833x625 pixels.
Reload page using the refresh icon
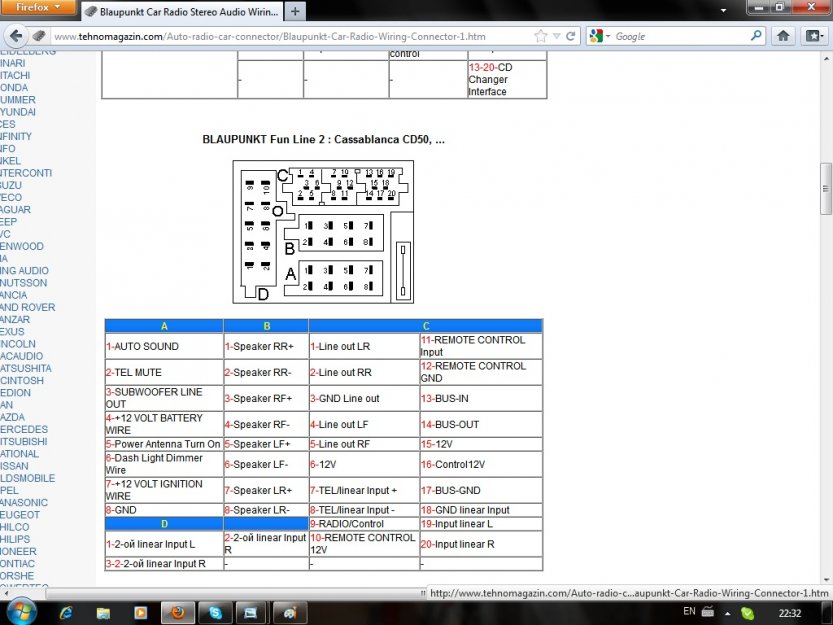(x=569, y=36)
